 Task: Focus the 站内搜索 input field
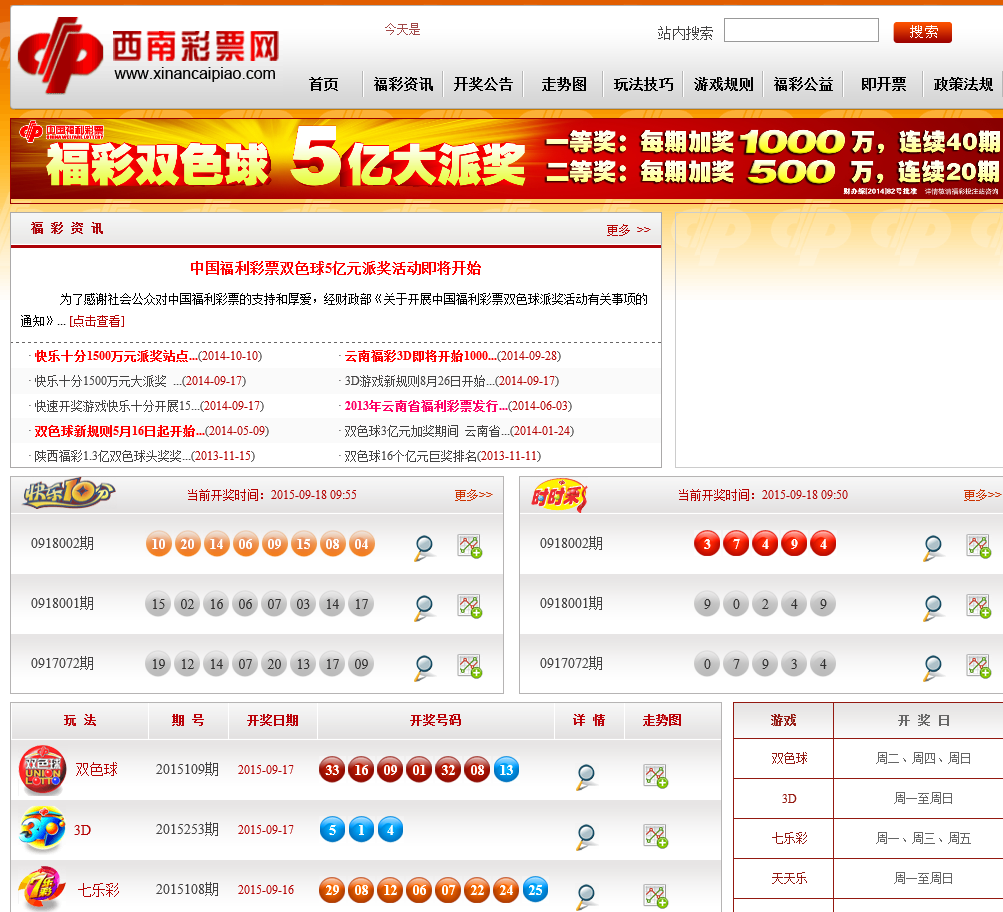[x=802, y=30]
